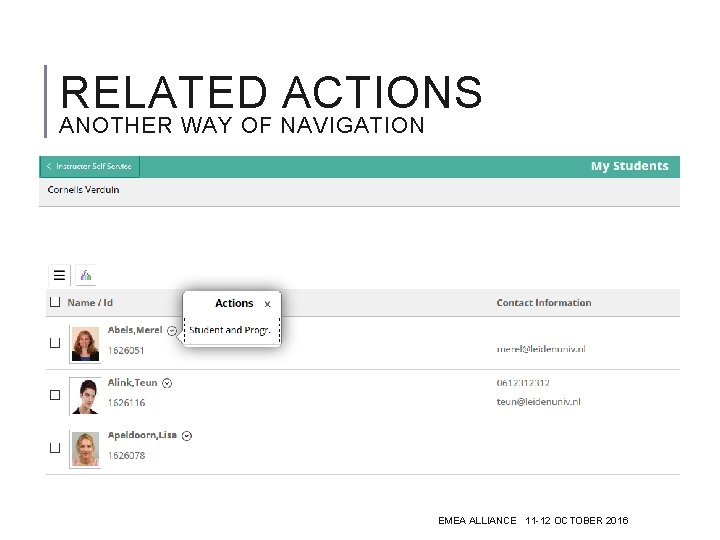The height and width of the screenshot is (540, 720).
Task: Open related actions for Alink,Teun
Action: point(167,383)
